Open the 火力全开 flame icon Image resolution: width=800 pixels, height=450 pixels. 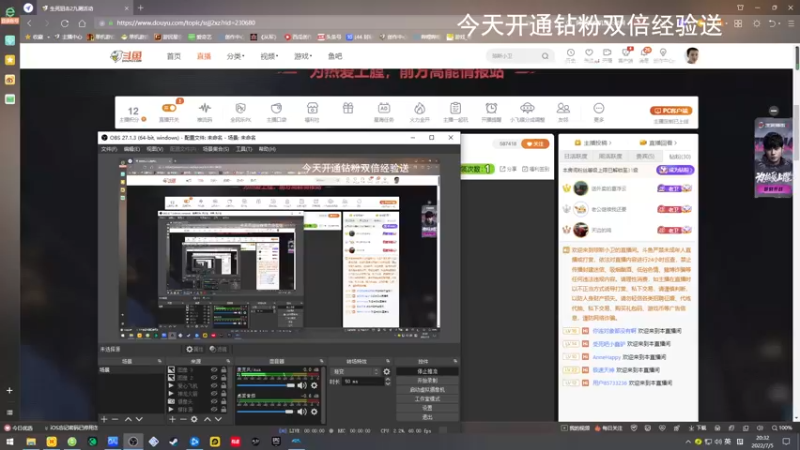coord(419,108)
